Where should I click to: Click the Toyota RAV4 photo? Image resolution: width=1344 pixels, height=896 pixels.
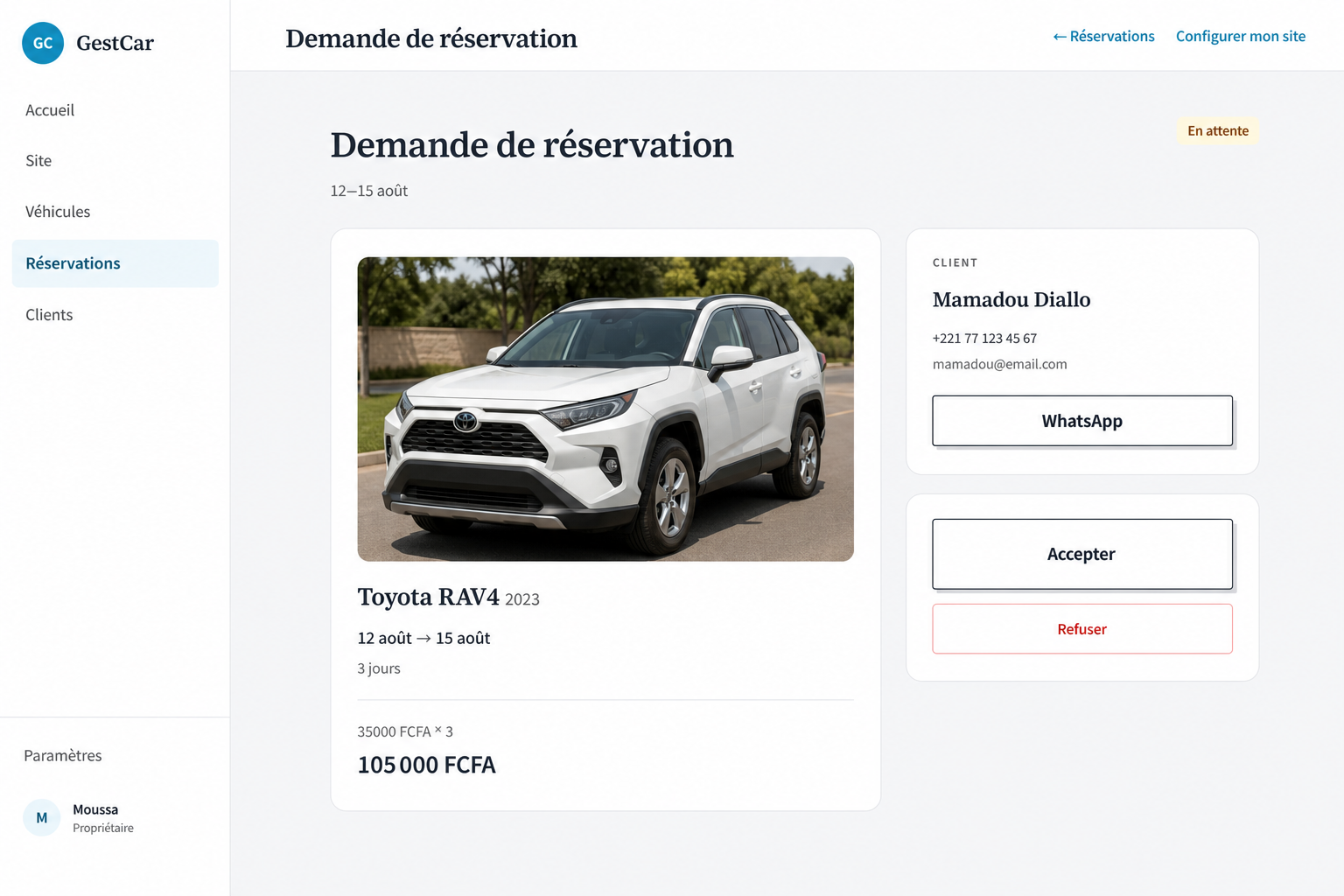(x=605, y=409)
